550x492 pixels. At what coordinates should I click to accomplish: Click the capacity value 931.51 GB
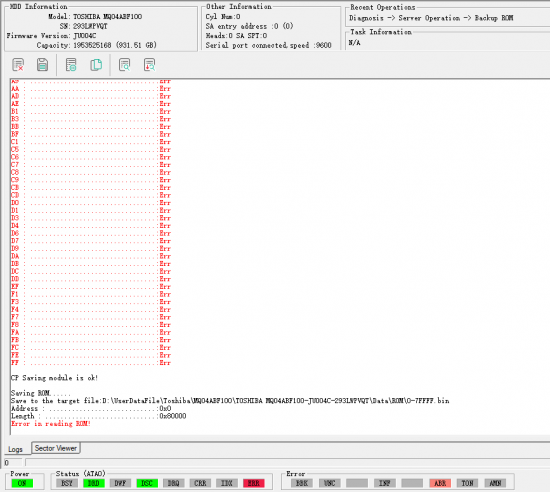click(136, 45)
